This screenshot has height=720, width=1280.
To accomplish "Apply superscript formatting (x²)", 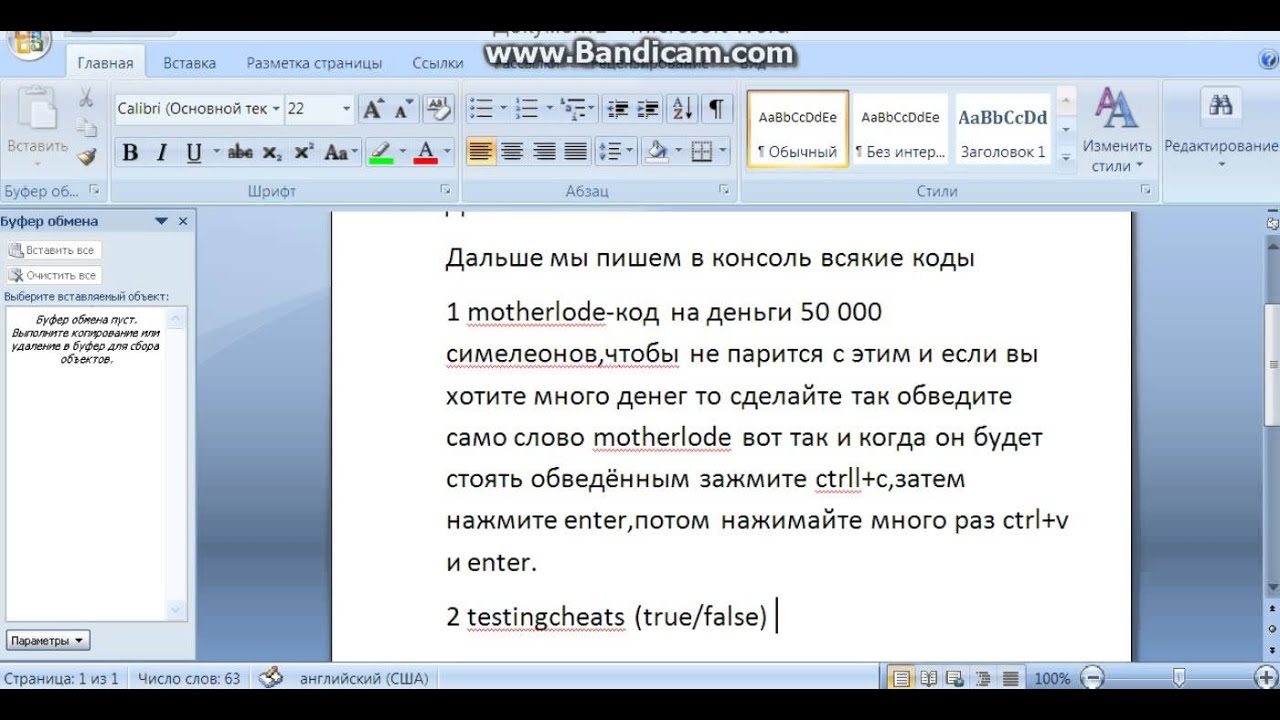I will [304, 153].
